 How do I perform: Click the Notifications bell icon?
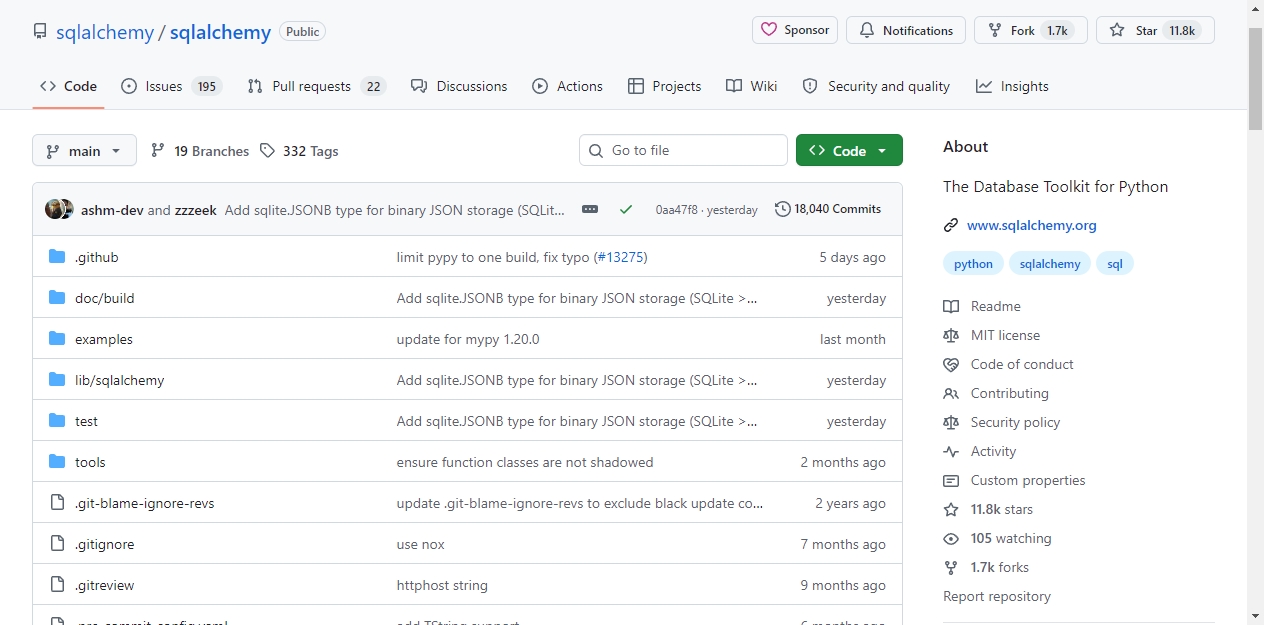click(x=867, y=30)
